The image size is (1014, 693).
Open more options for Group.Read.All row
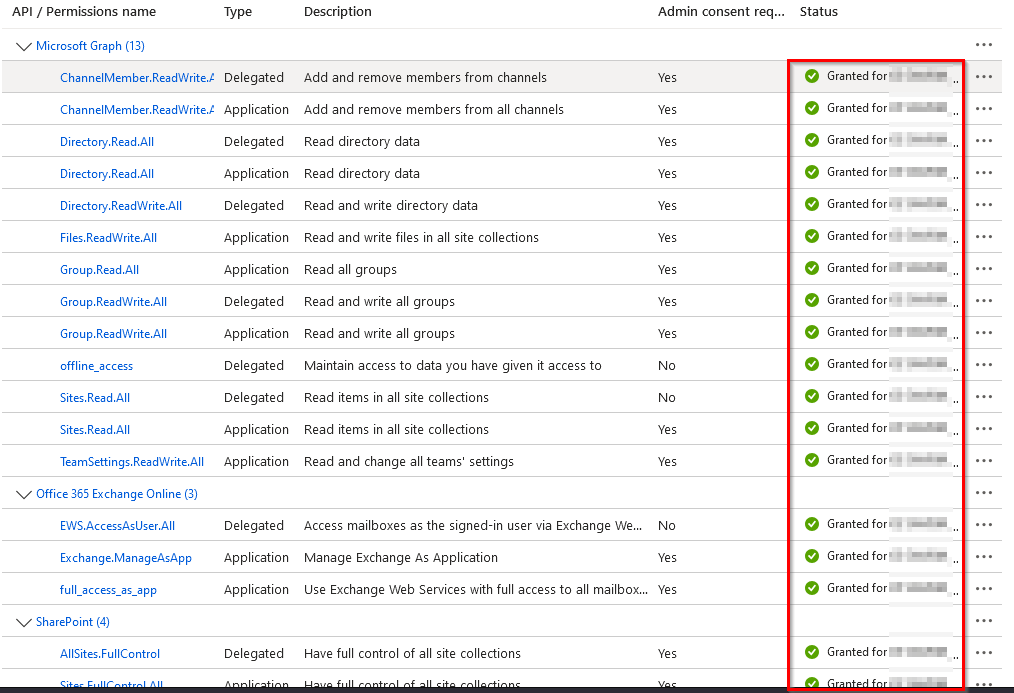coord(984,268)
